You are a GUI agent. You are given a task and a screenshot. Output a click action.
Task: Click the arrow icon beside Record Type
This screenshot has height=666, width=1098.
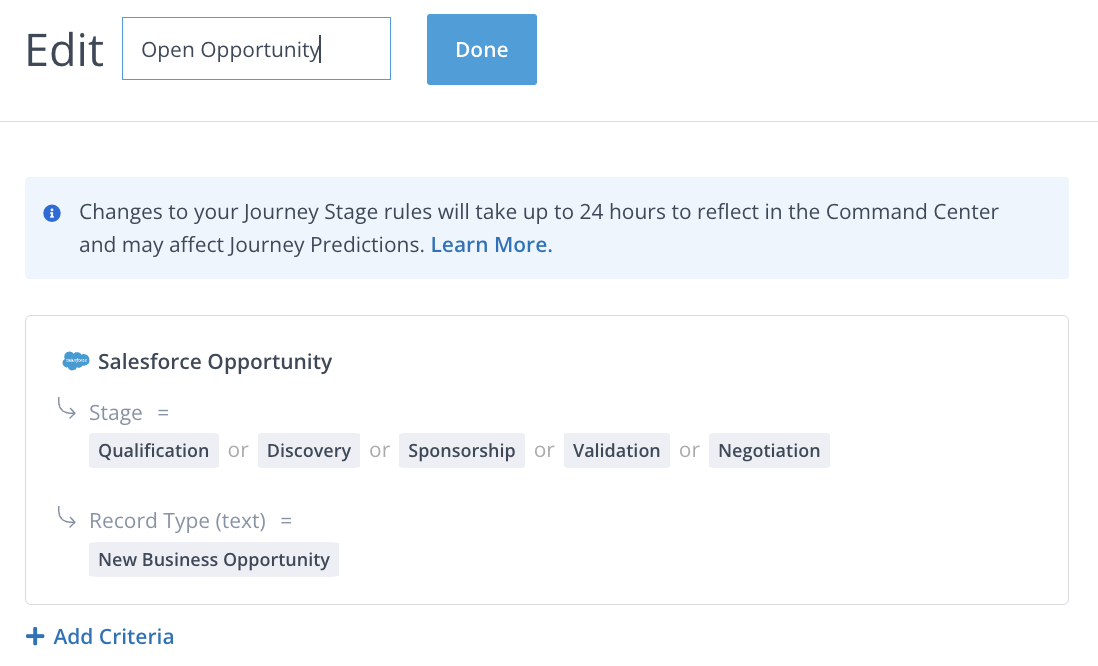click(x=66, y=517)
